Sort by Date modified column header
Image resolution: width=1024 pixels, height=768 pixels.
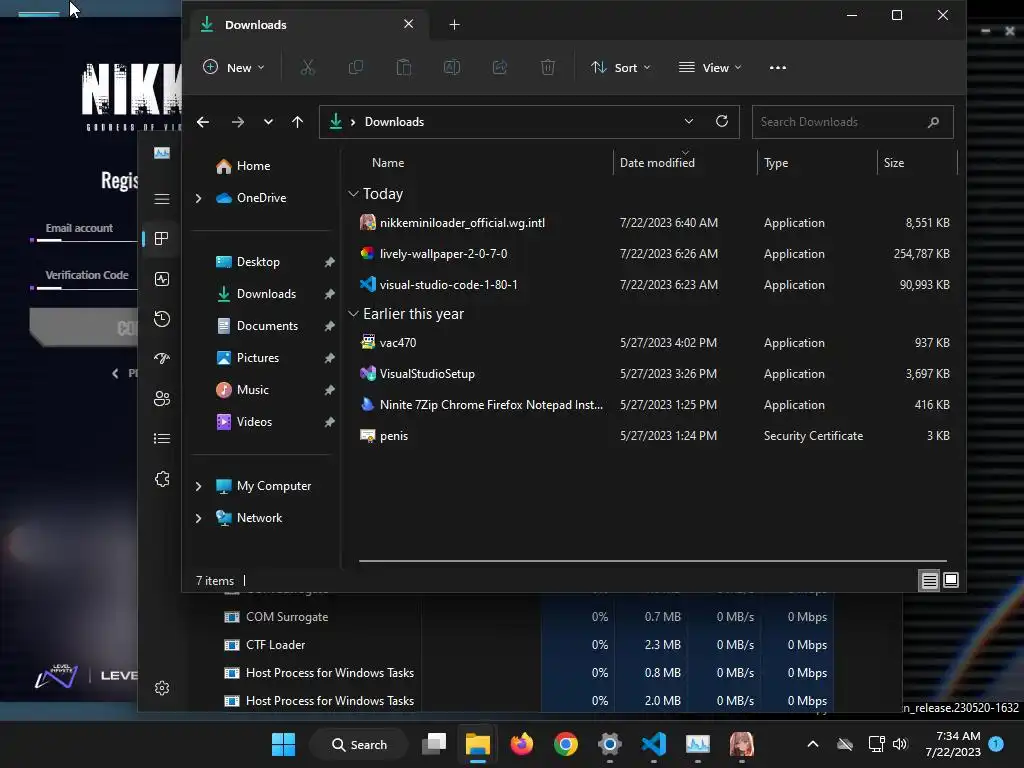point(657,163)
